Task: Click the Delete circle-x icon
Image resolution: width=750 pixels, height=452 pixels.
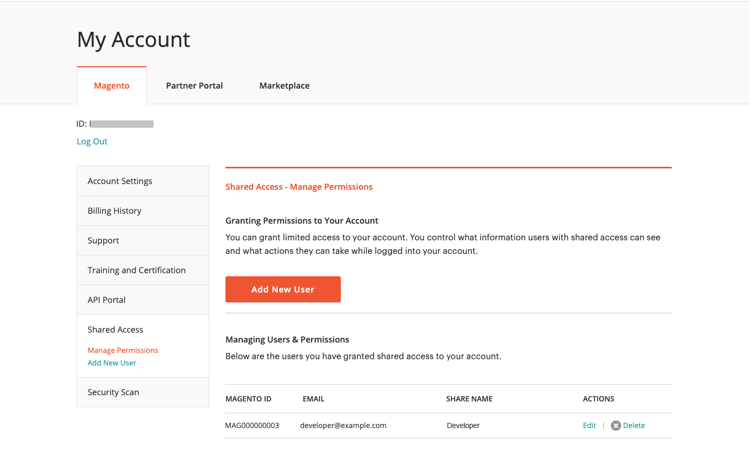Action: pyautogui.click(x=616, y=425)
